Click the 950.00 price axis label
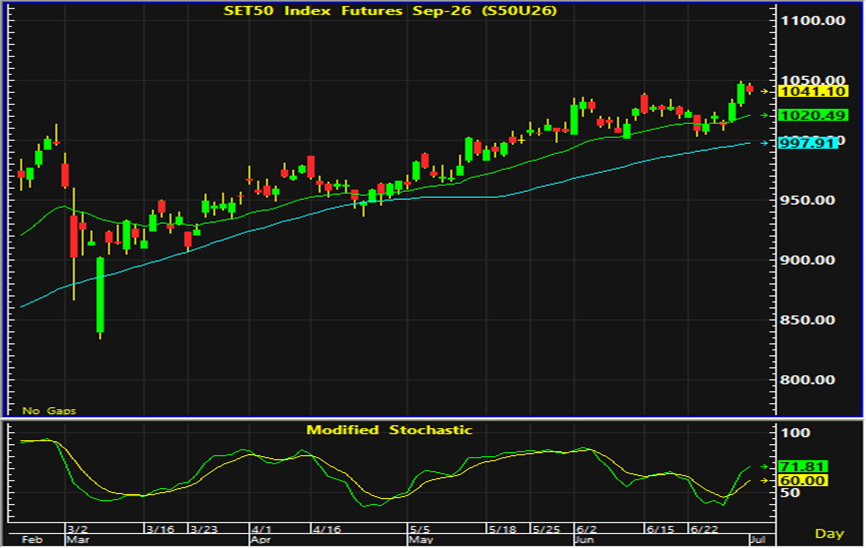The height and width of the screenshot is (548, 866). 808,200
